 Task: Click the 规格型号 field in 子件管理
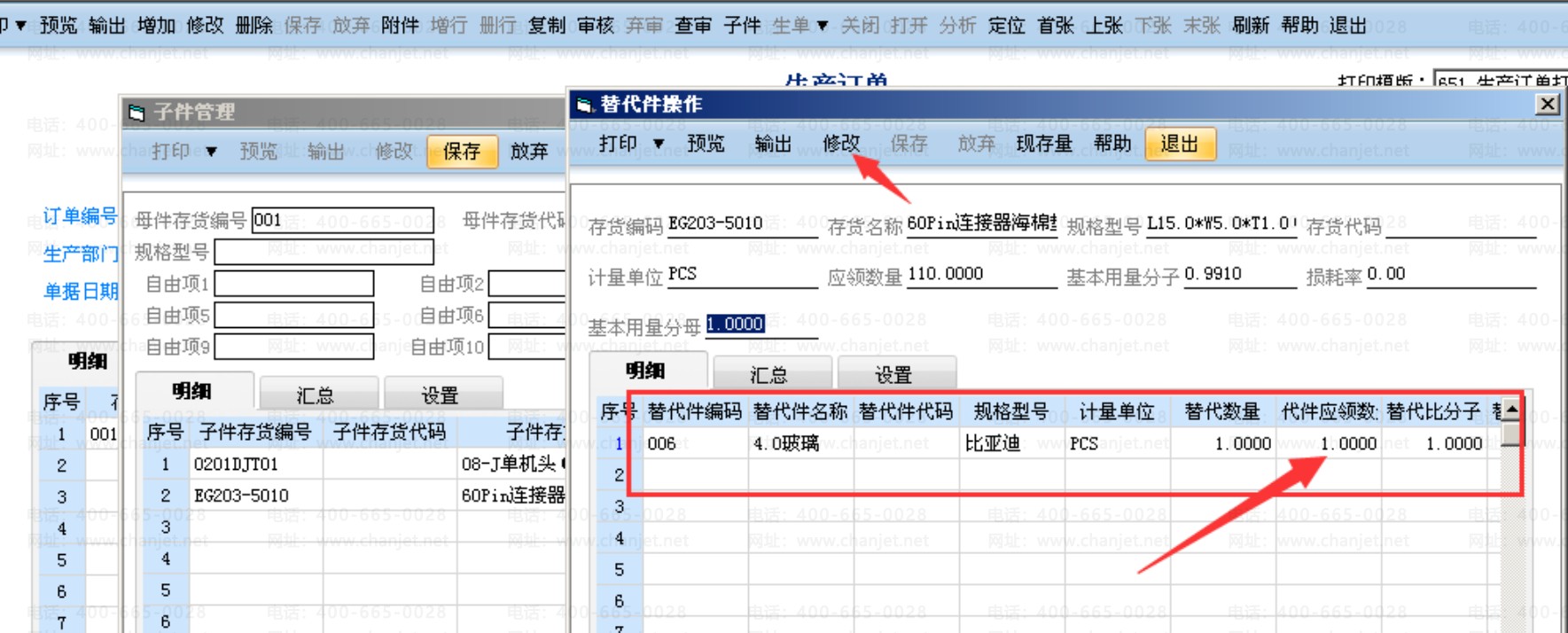click(324, 252)
